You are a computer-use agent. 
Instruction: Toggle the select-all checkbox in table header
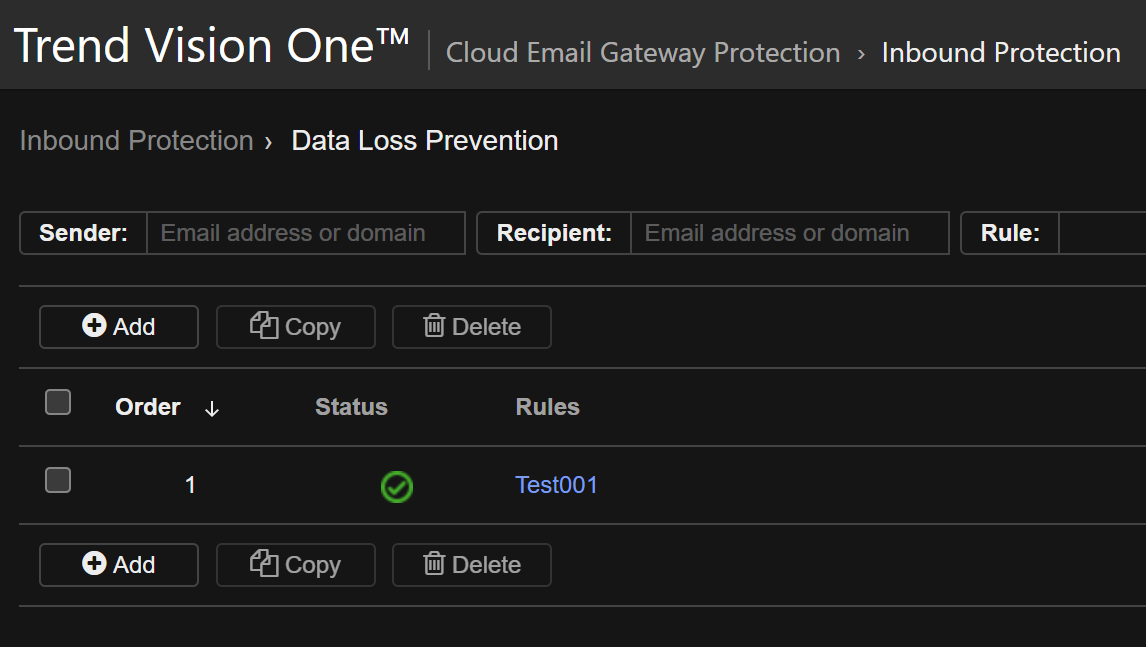[58, 403]
